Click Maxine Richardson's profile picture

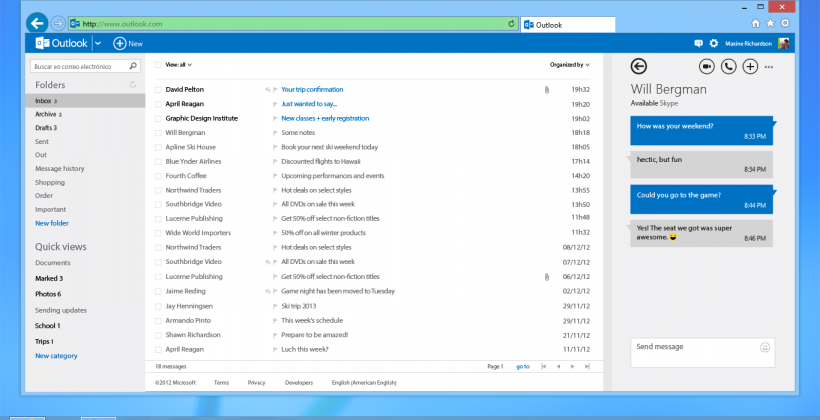[x=783, y=43]
